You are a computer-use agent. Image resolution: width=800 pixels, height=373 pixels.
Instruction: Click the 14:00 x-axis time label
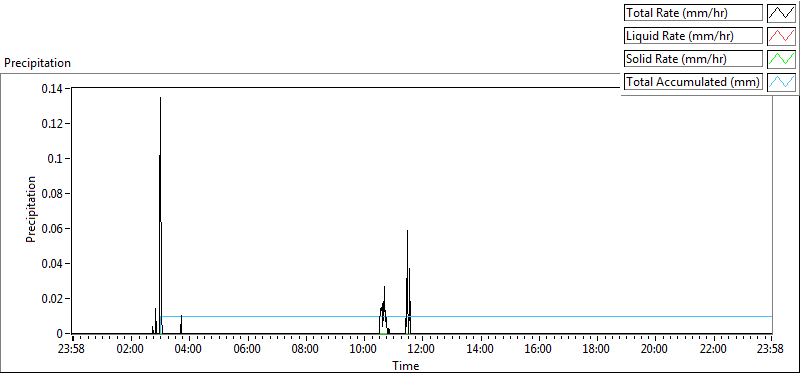[x=480, y=350]
